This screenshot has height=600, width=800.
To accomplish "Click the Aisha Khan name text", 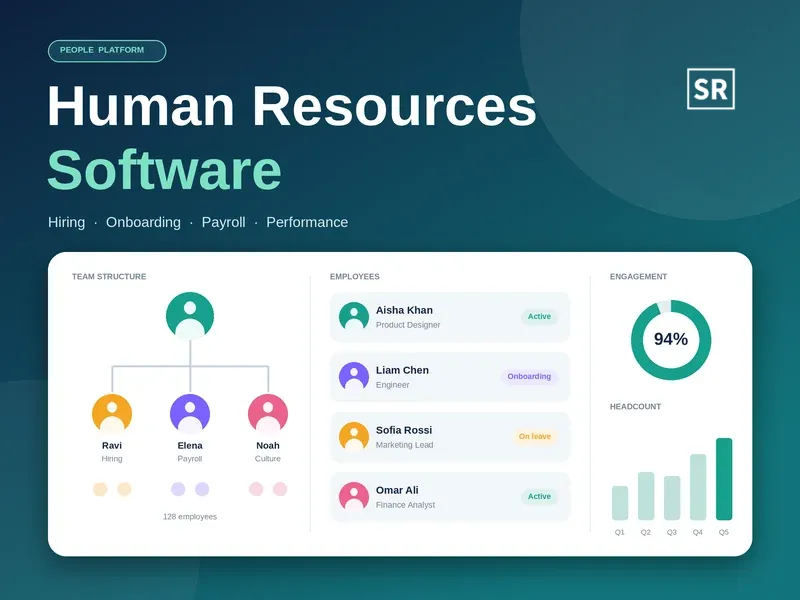I will click(404, 310).
